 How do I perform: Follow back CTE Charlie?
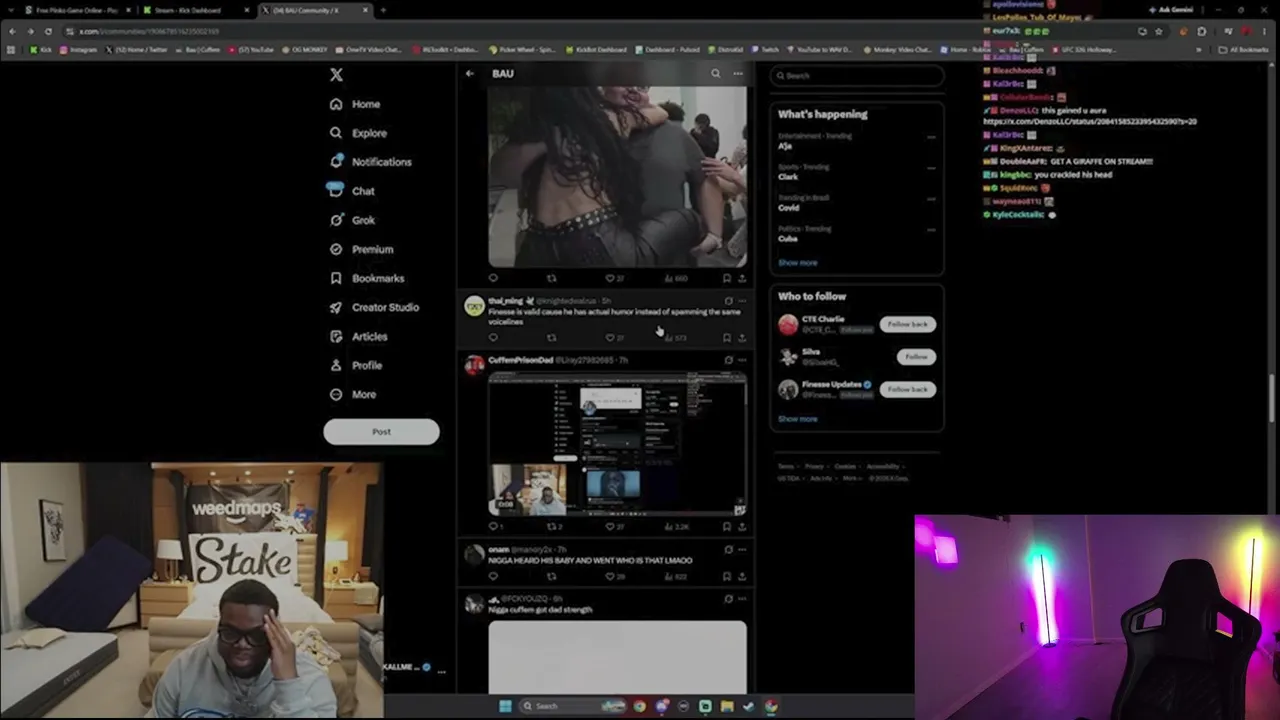(907, 324)
